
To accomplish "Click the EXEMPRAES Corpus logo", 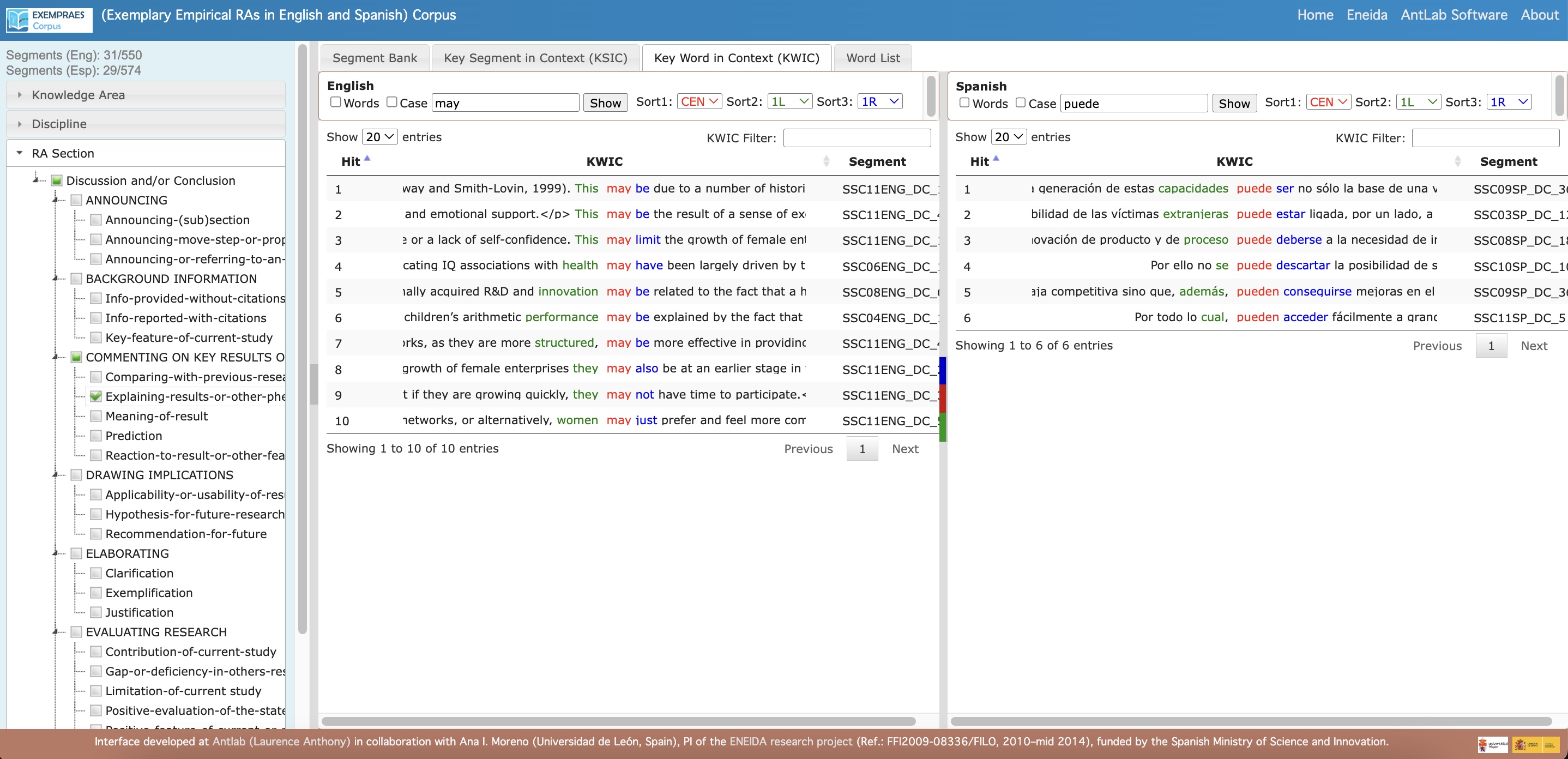I will coord(49,20).
